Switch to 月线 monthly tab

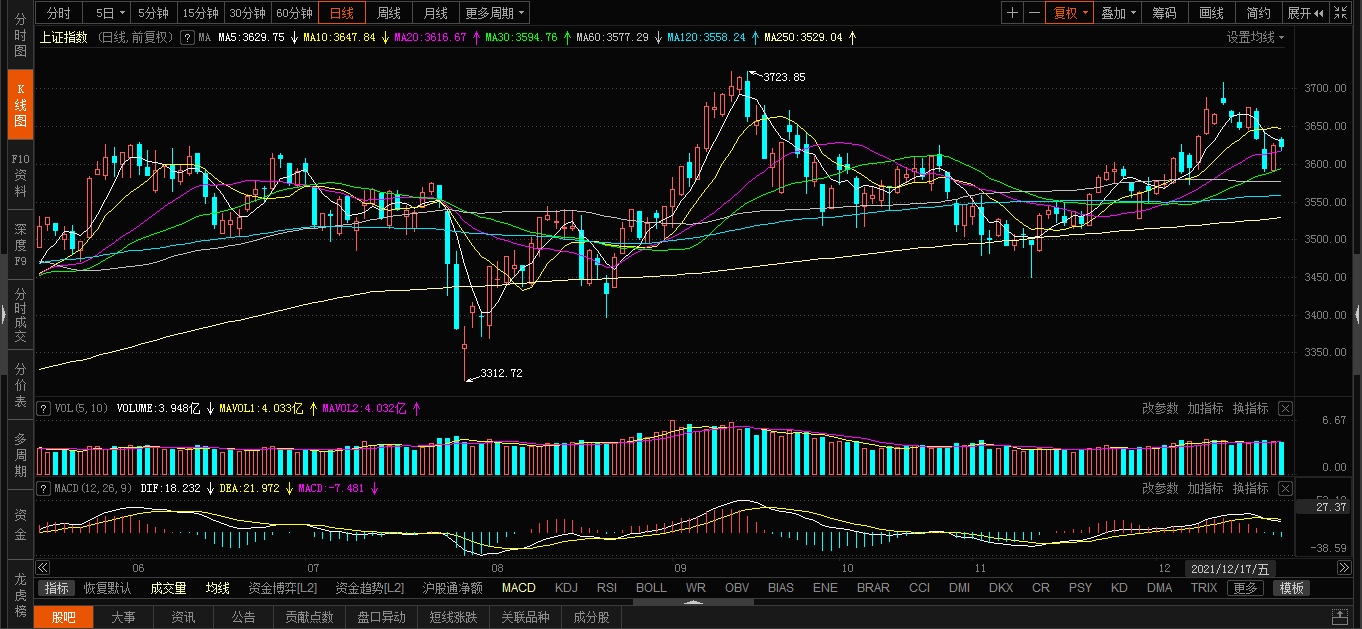click(435, 13)
